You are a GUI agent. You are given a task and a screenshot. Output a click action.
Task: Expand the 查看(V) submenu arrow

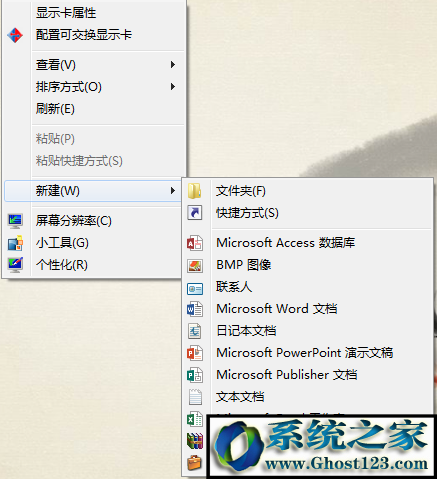tap(173, 64)
